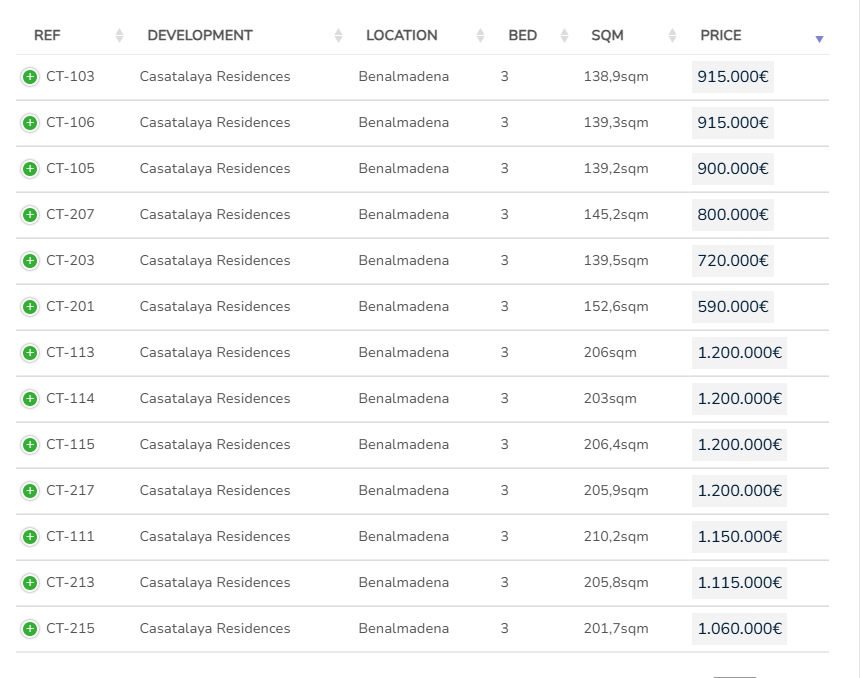Open CT-207 row details plus icon

(x=30, y=214)
